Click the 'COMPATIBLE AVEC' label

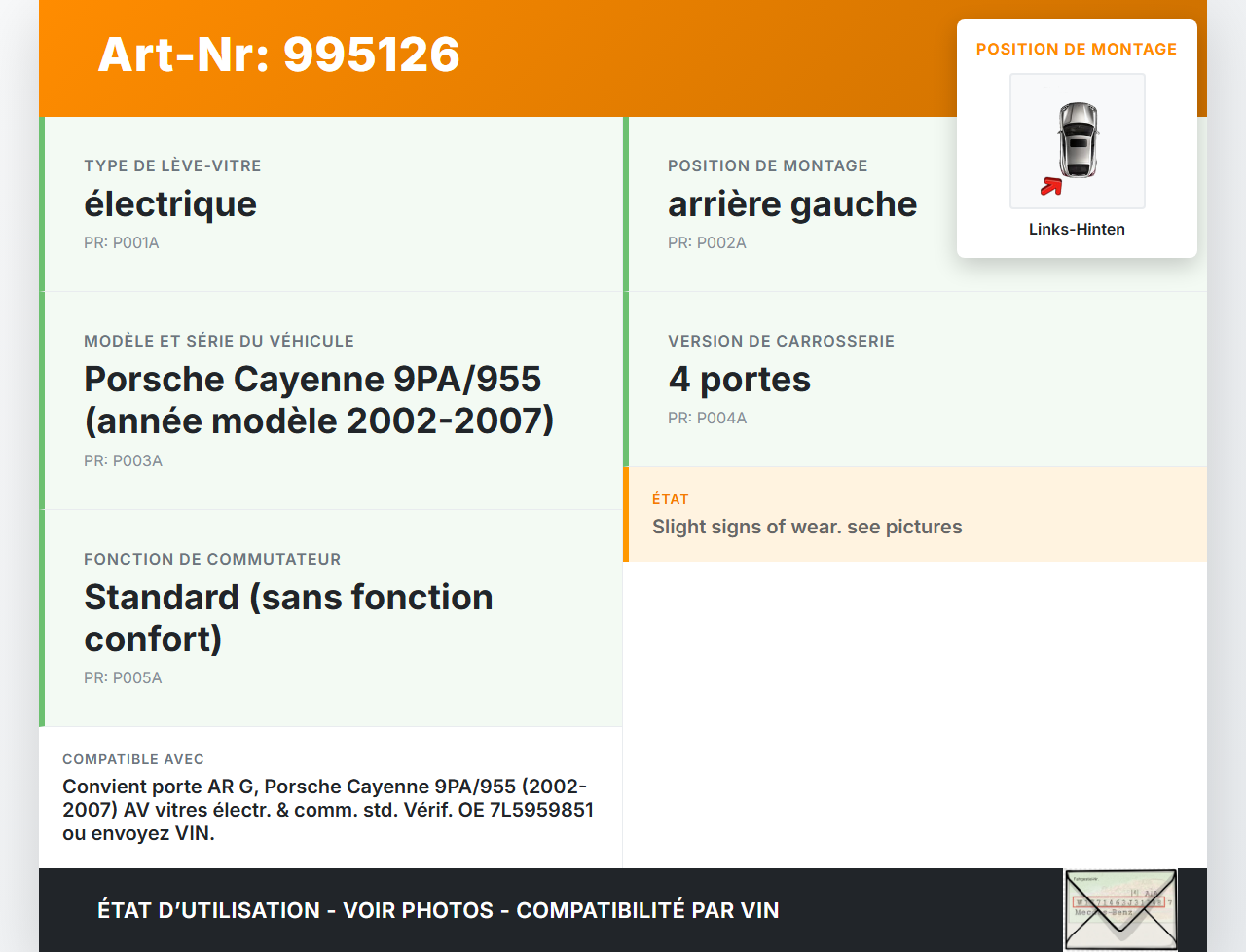133,759
